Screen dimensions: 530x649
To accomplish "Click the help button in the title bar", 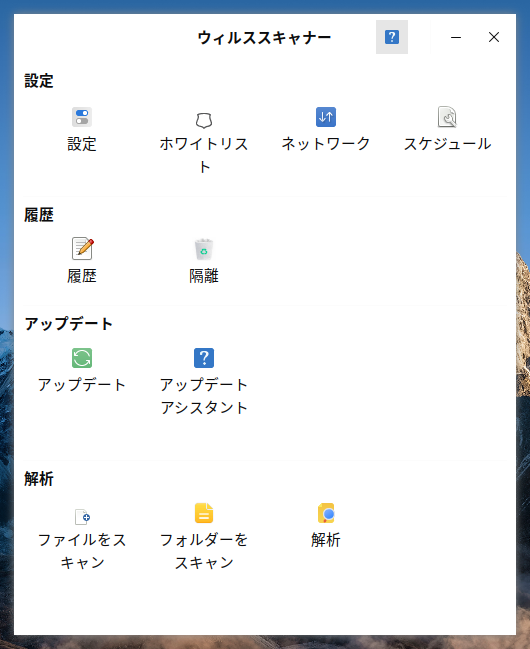I will (392, 37).
